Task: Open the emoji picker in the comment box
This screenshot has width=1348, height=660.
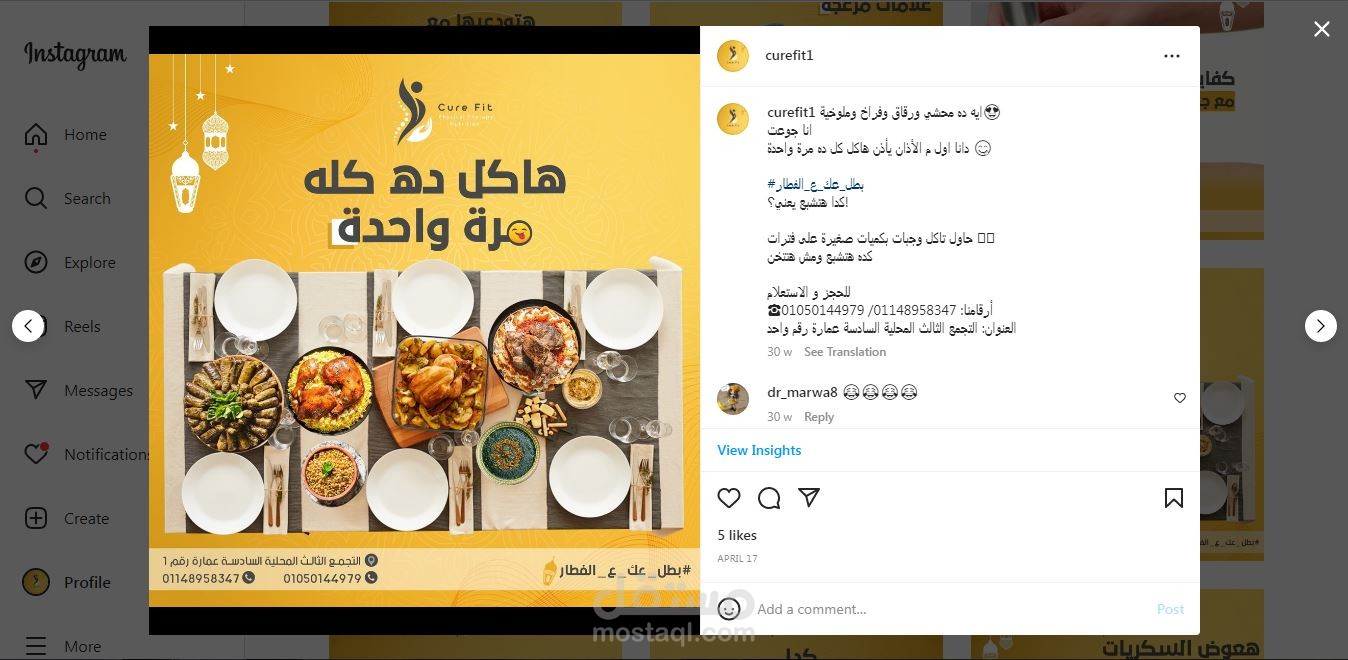Action: click(729, 608)
